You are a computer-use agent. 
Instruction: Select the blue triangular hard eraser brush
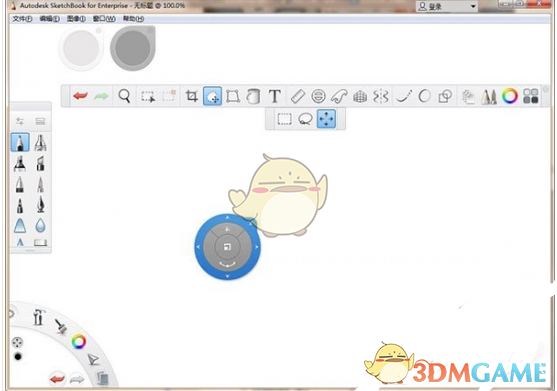click(x=20, y=226)
